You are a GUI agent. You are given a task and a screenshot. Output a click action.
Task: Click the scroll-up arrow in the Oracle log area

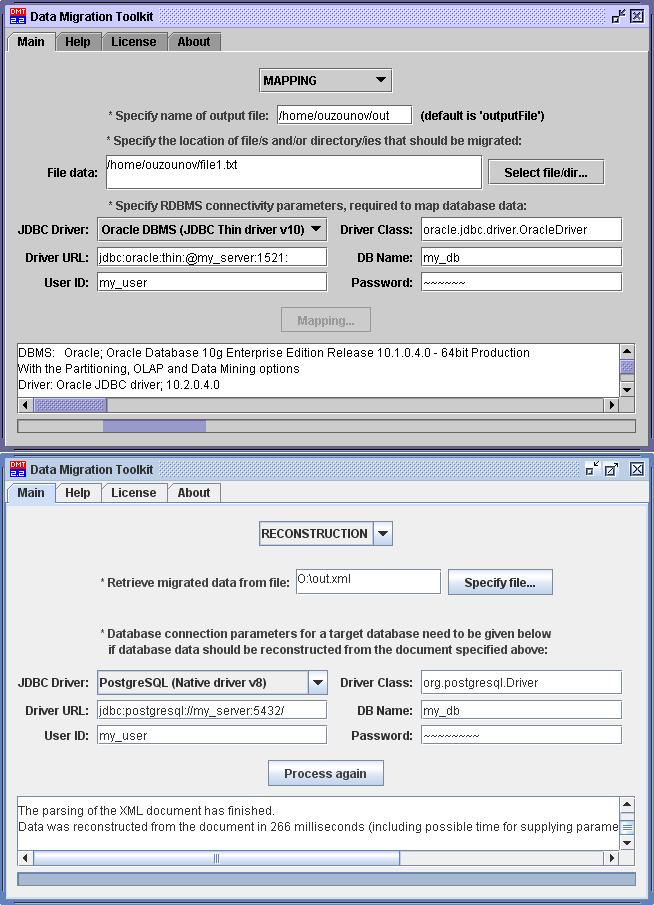(627, 352)
